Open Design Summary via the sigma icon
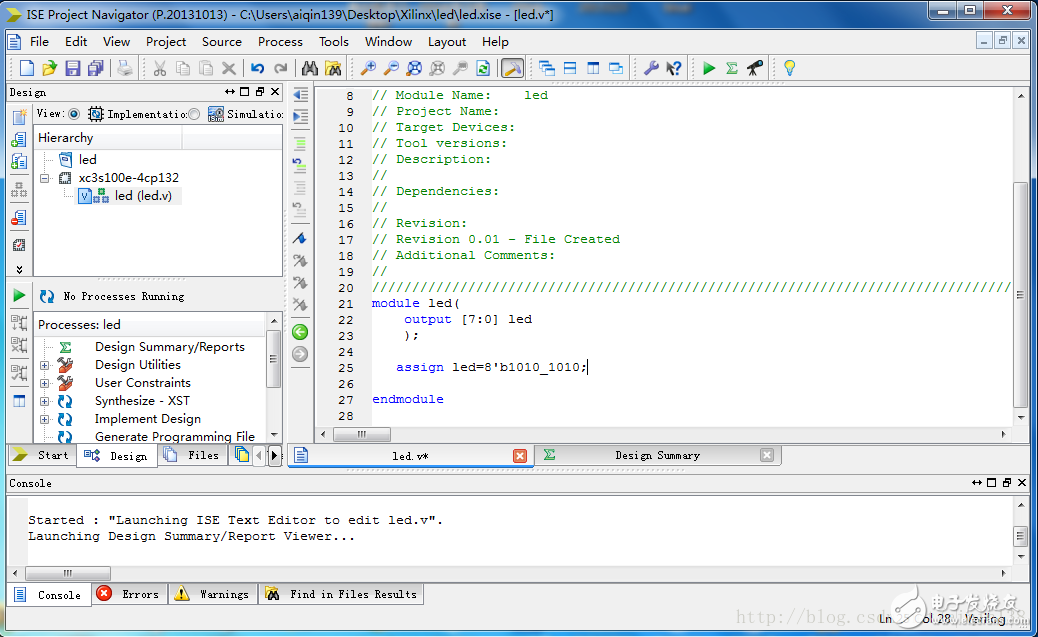This screenshot has height=637, width=1038. [x=733, y=67]
